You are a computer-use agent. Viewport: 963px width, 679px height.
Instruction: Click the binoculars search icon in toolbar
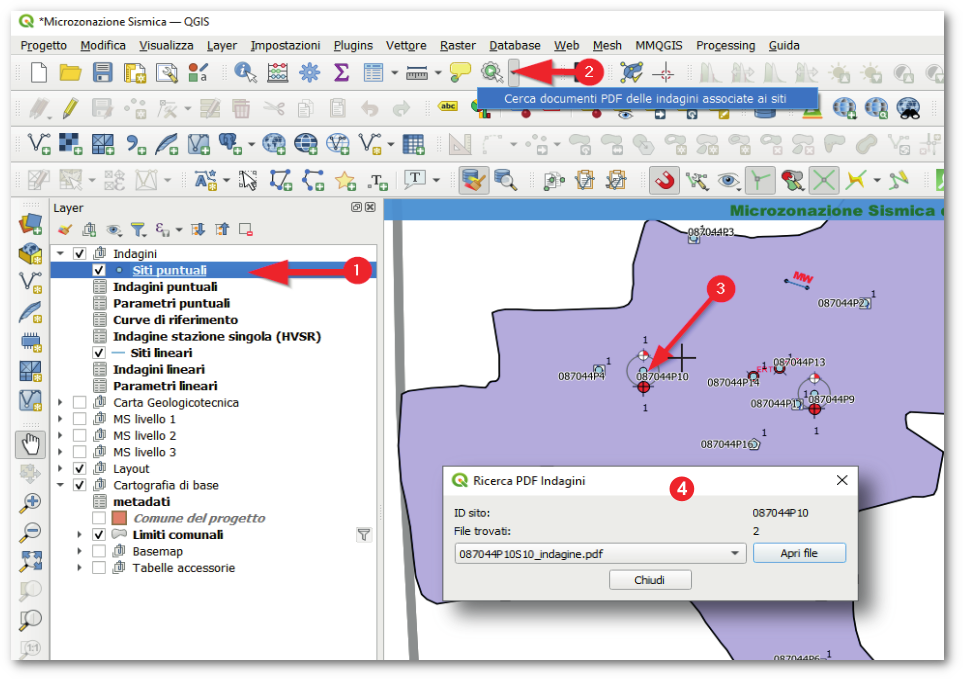pos(909,109)
